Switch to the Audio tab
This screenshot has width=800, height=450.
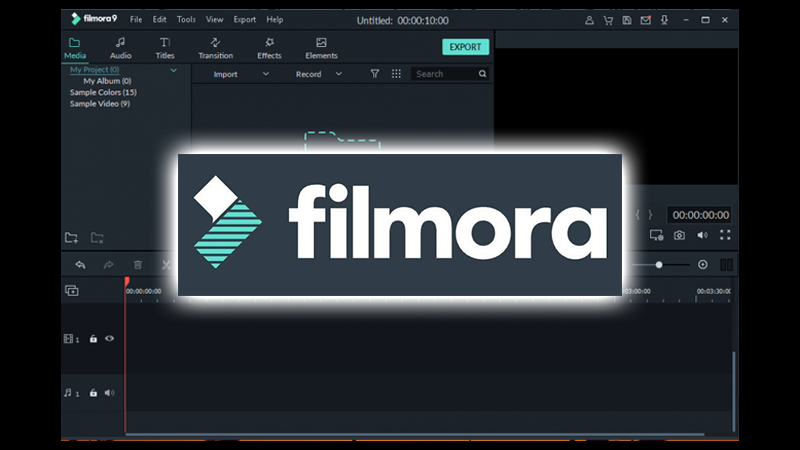[x=120, y=48]
